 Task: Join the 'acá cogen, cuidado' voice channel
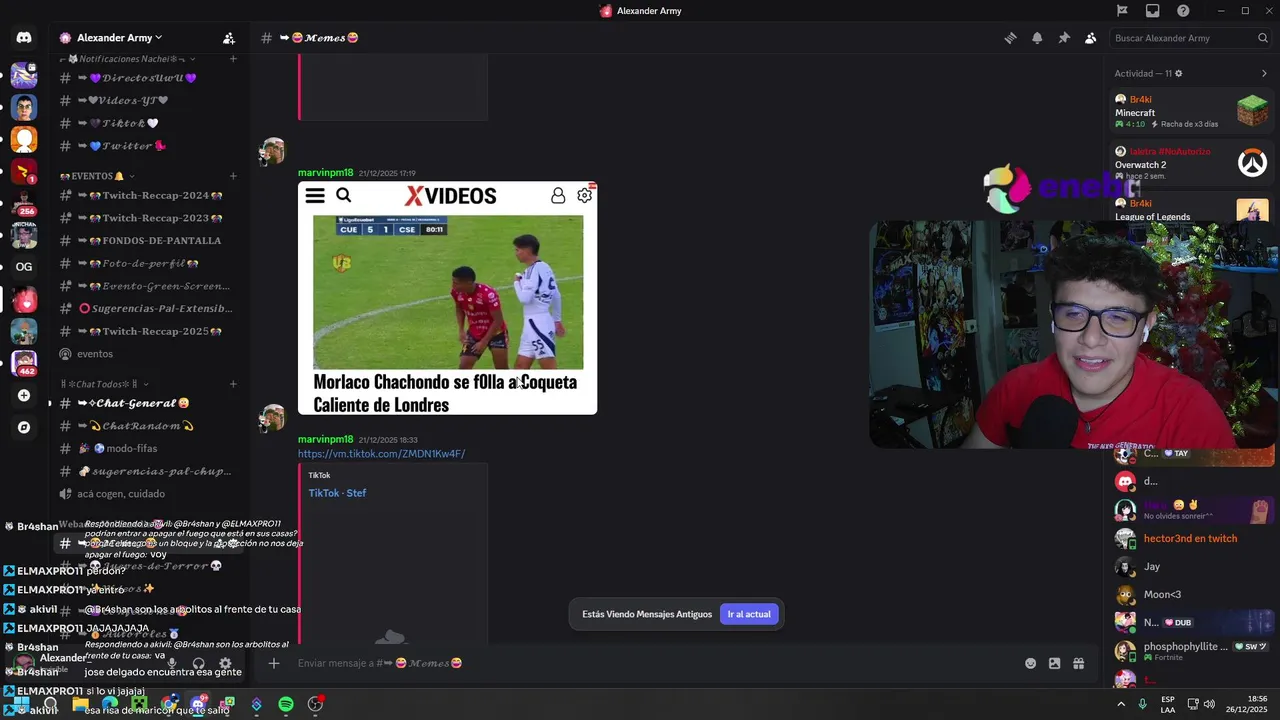click(x=145, y=494)
